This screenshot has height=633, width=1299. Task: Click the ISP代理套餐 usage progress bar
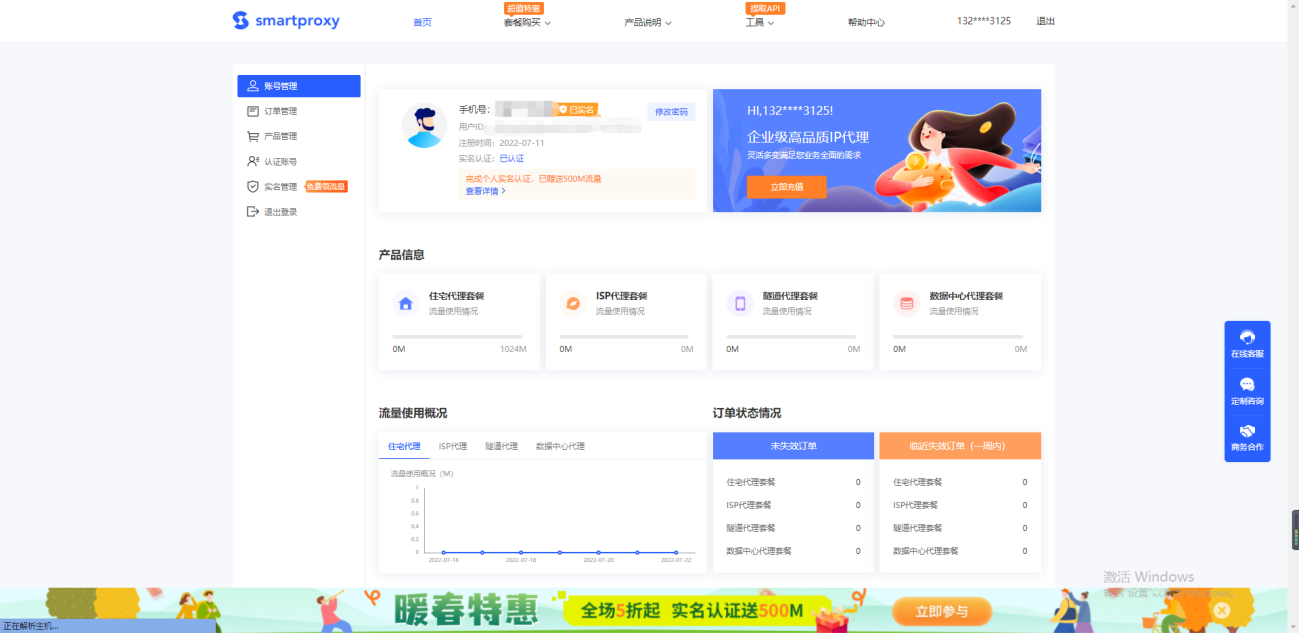tap(624, 336)
